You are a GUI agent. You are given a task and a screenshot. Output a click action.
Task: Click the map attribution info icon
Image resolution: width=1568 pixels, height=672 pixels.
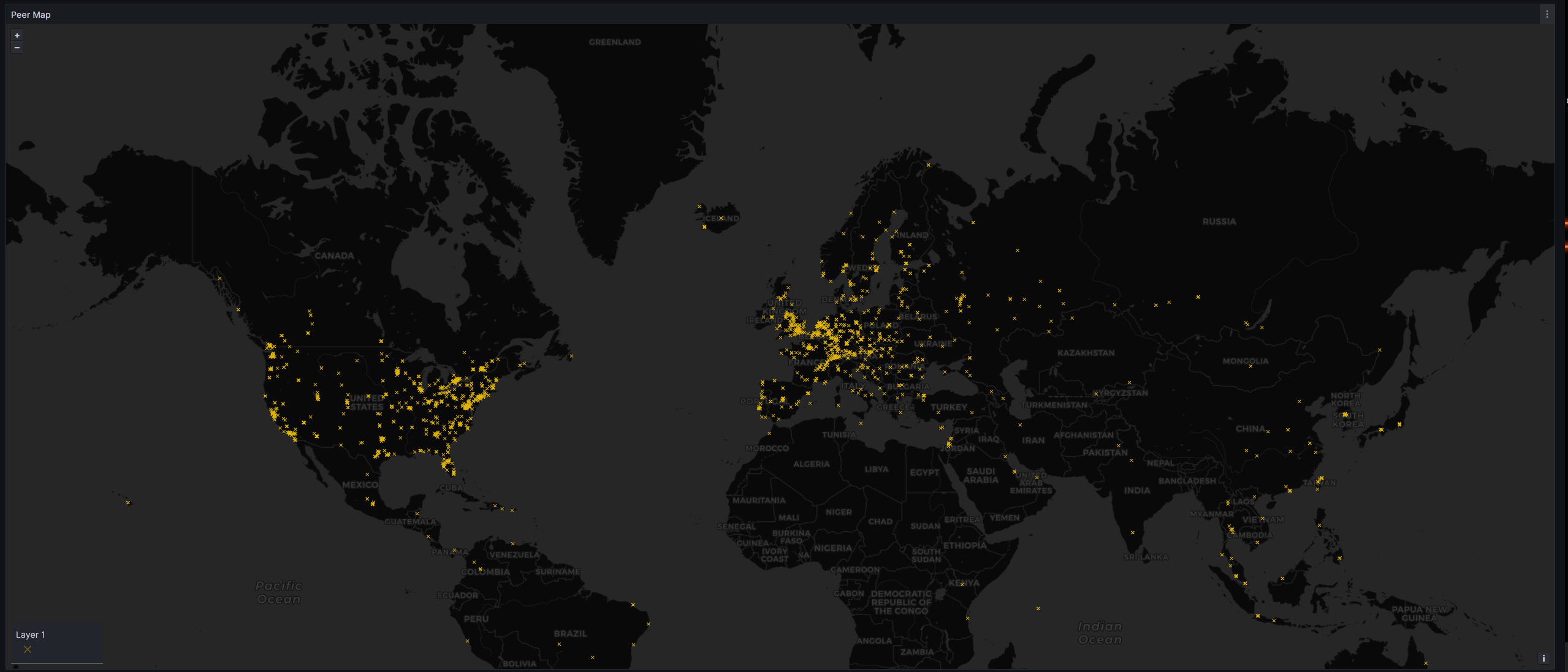pos(1543,659)
